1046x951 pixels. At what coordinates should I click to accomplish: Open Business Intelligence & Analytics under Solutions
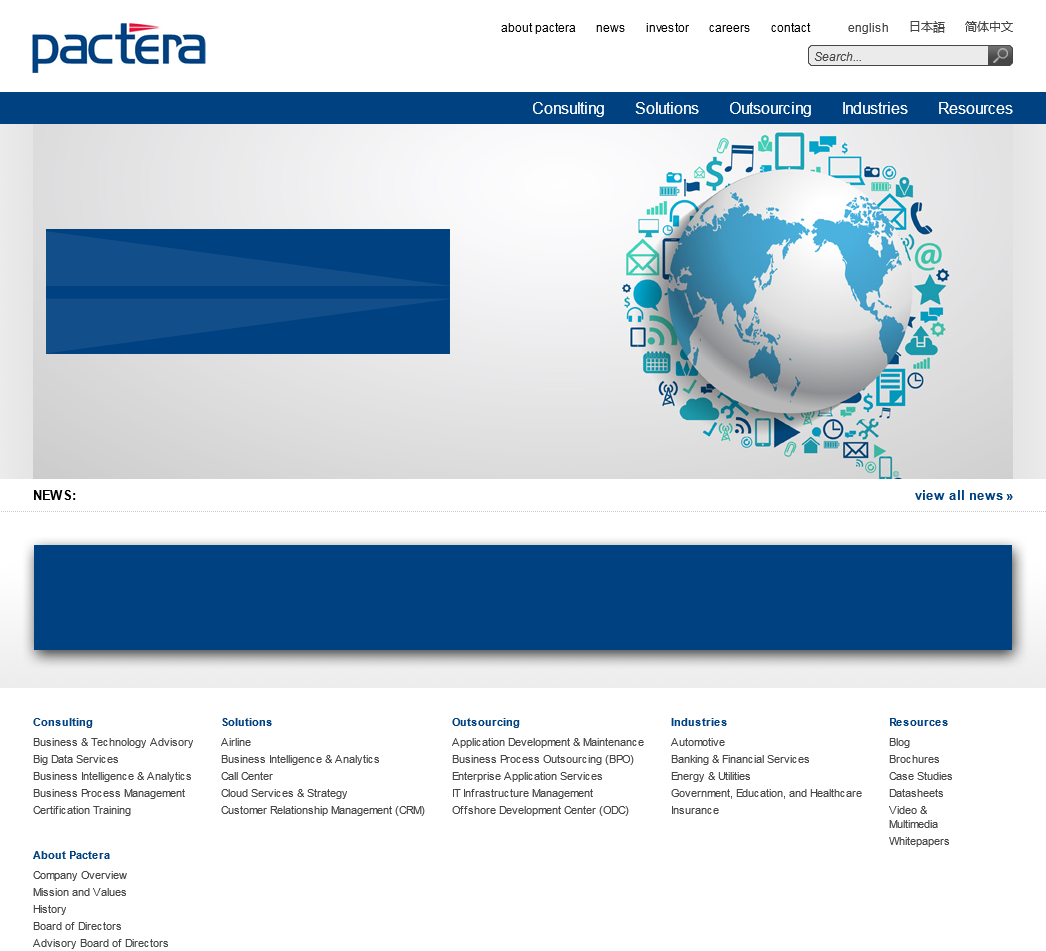300,760
